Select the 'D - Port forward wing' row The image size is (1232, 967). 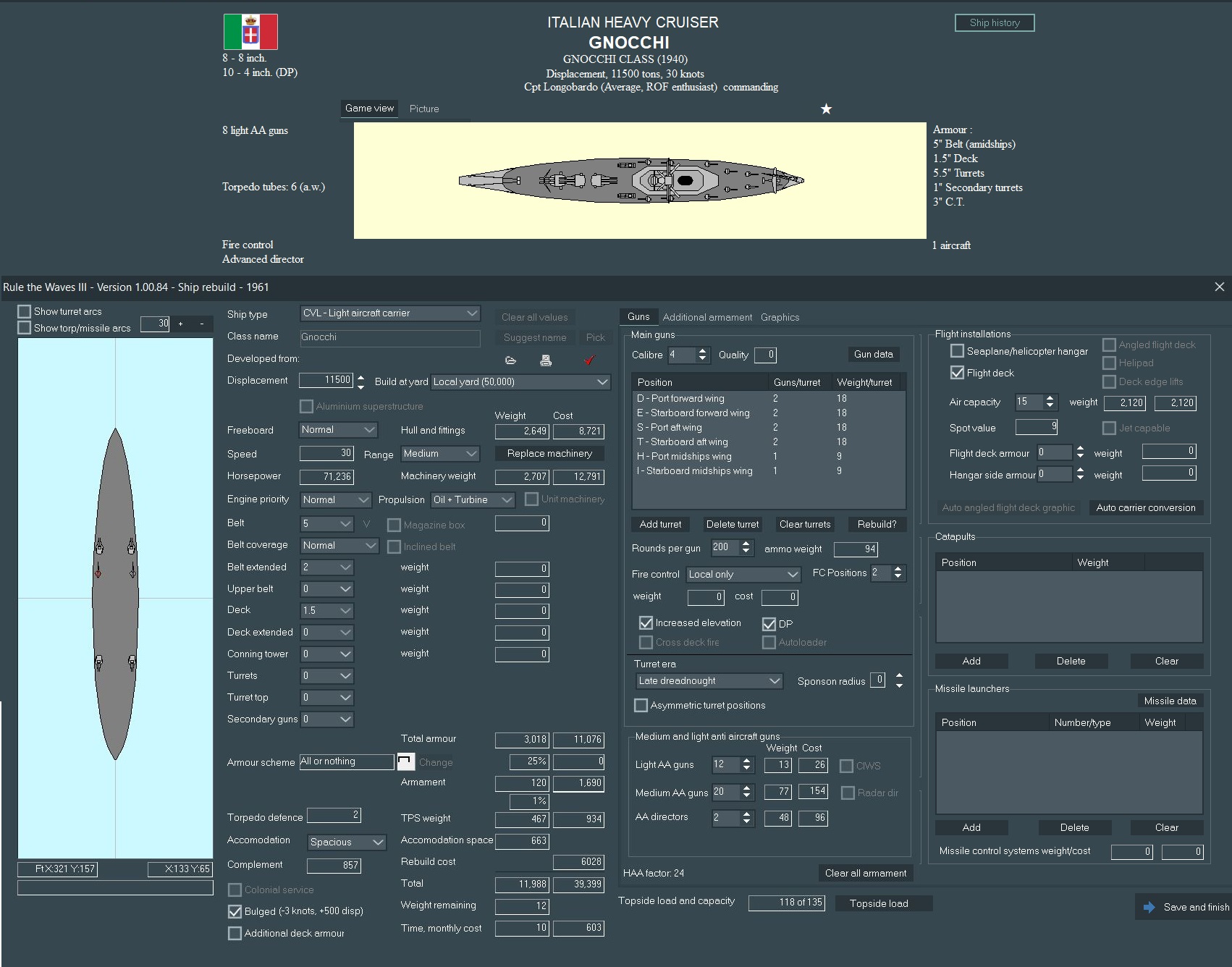click(x=769, y=398)
